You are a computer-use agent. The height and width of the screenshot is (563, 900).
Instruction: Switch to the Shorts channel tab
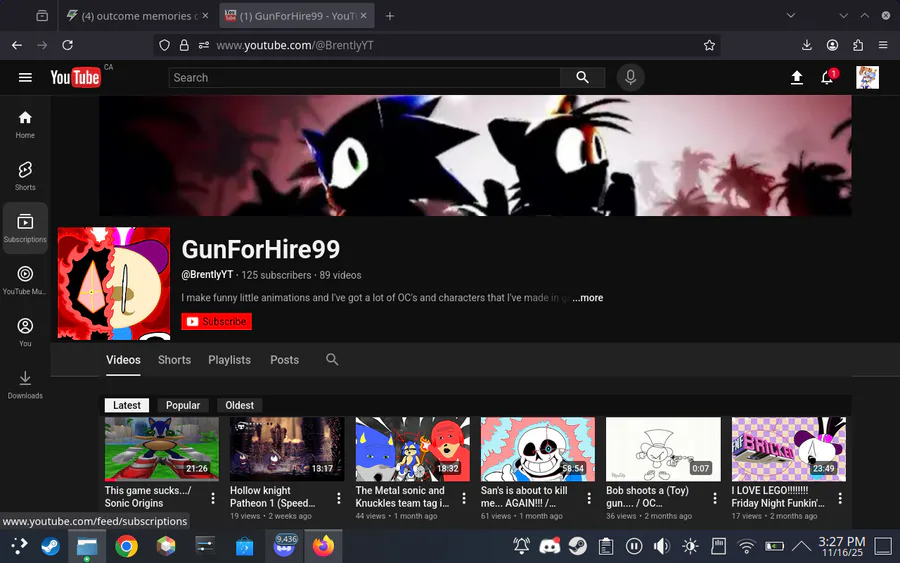[174, 360]
